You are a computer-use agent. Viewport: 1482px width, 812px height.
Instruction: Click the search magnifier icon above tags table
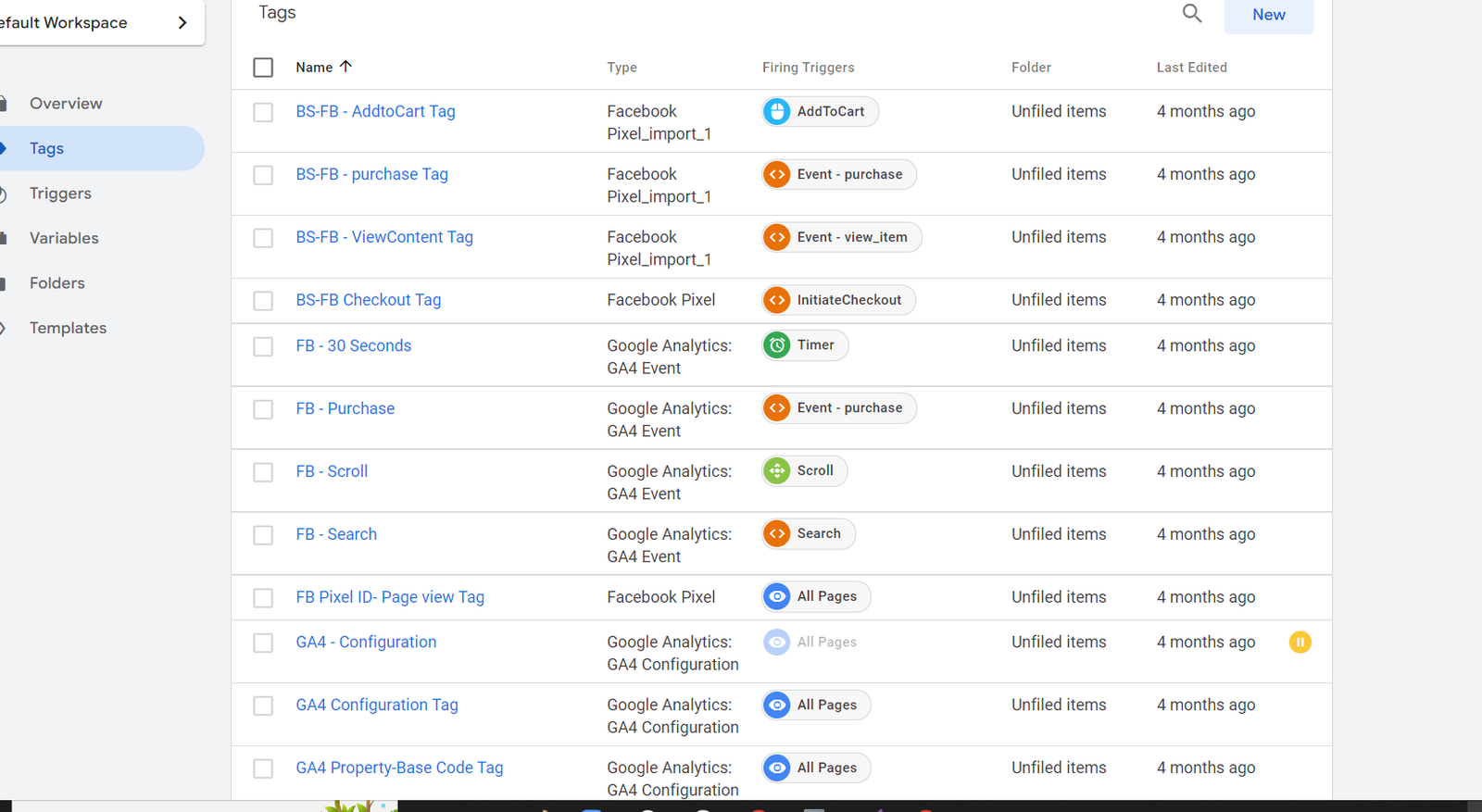(1192, 14)
